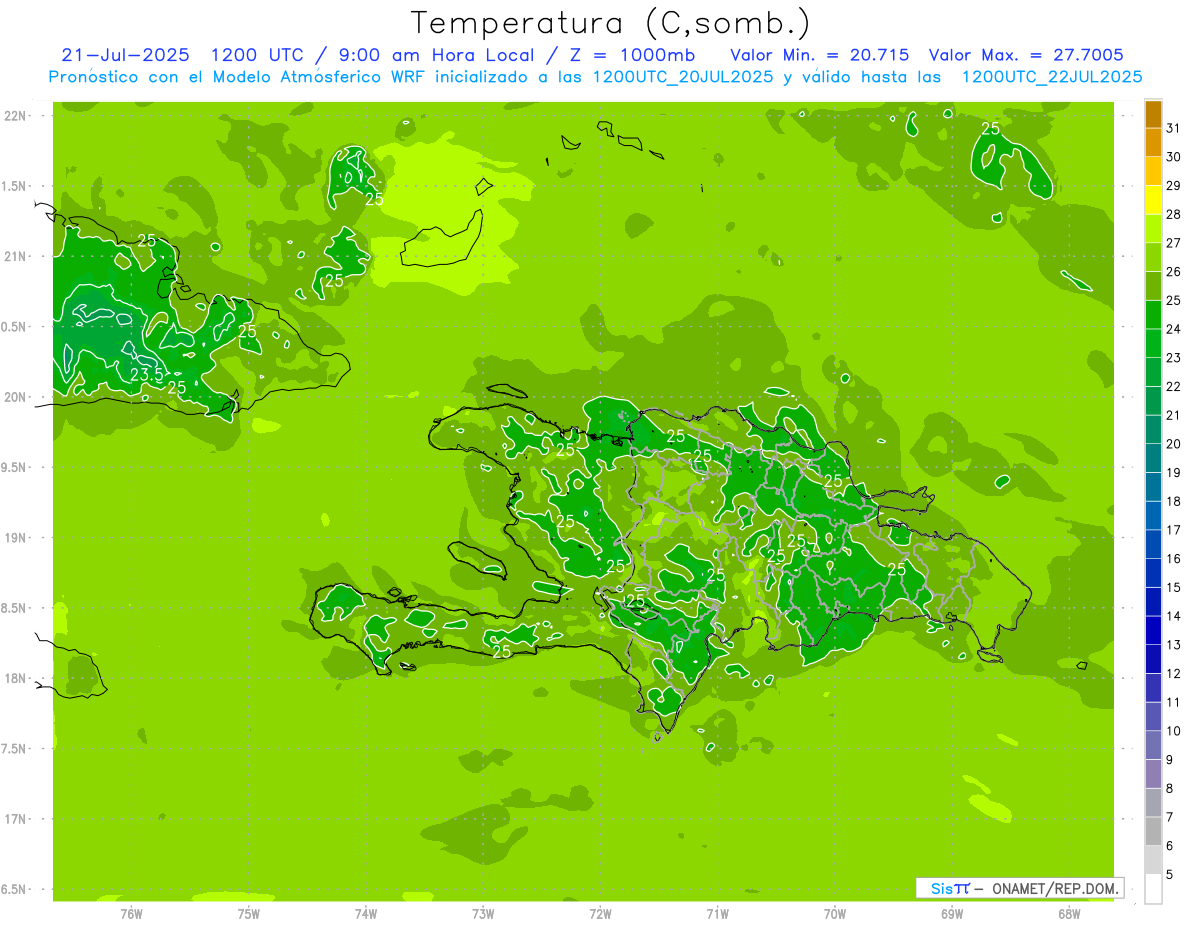This screenshot has height=927, width=1200.
Task: Click the 'Valor Max. = 27.7005' value
Action: [x=1026, y=55]
